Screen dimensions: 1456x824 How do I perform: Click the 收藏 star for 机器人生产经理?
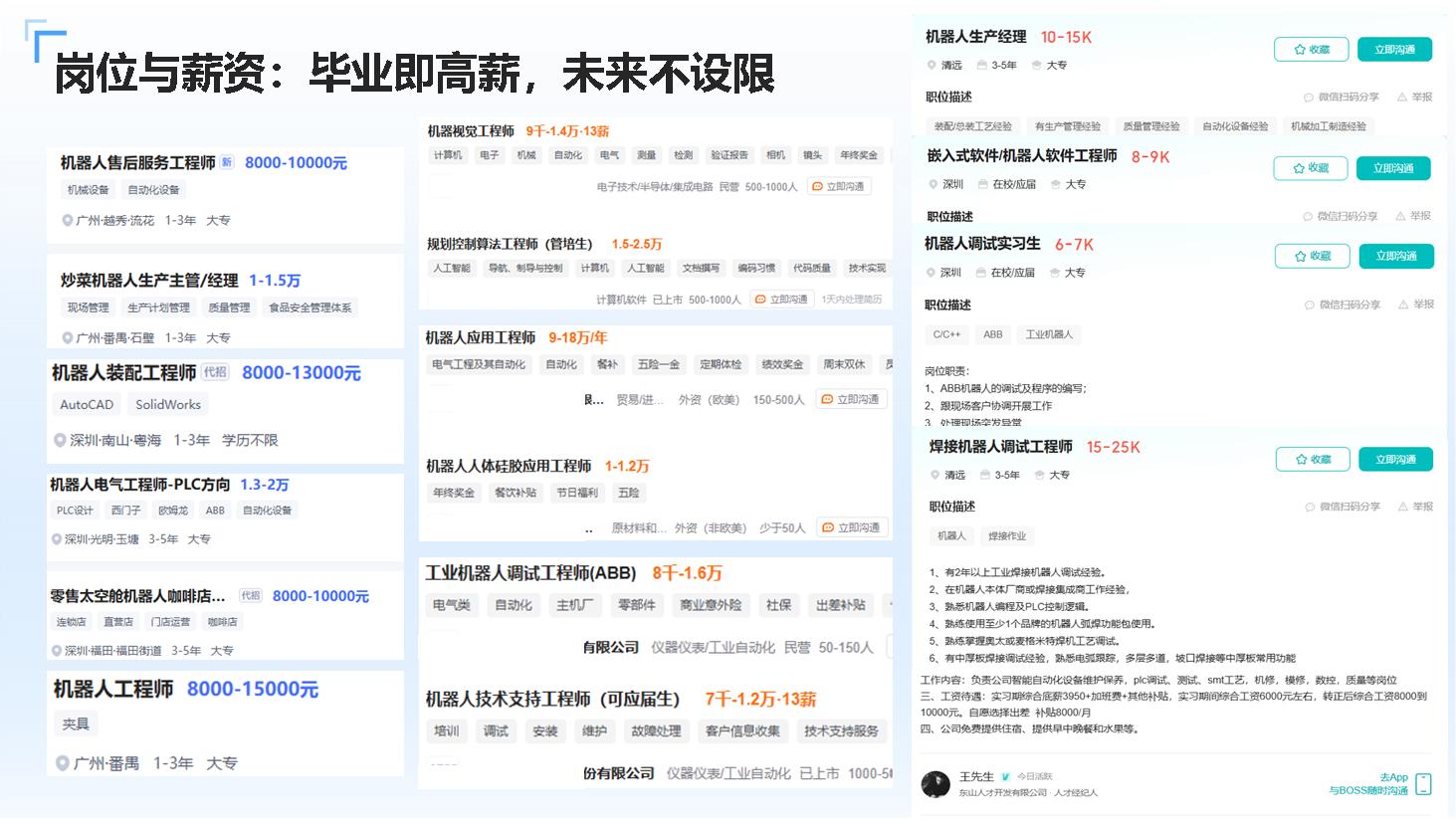pos(1300,50)
